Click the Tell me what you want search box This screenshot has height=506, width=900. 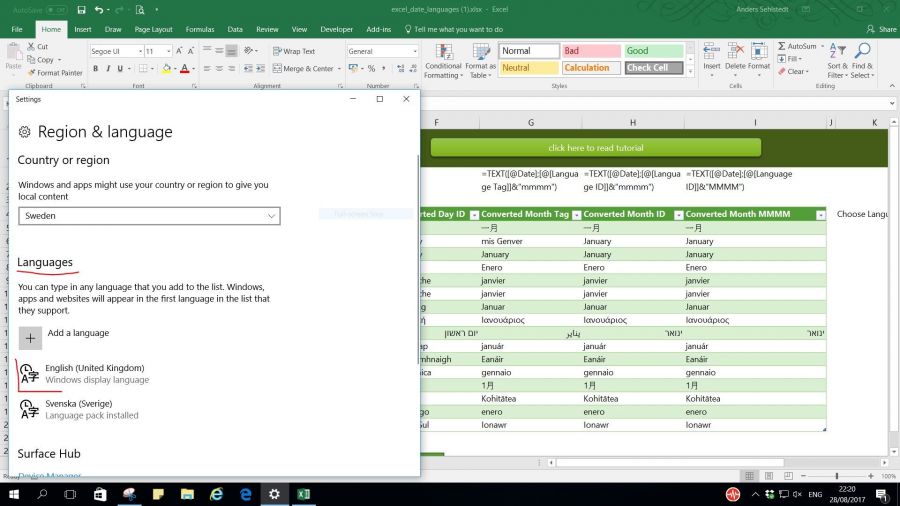[453, 29]
